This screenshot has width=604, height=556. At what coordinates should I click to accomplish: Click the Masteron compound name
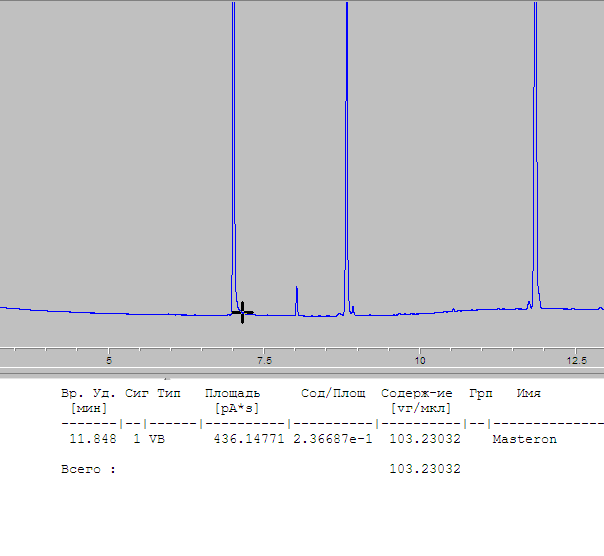(524, 439)
